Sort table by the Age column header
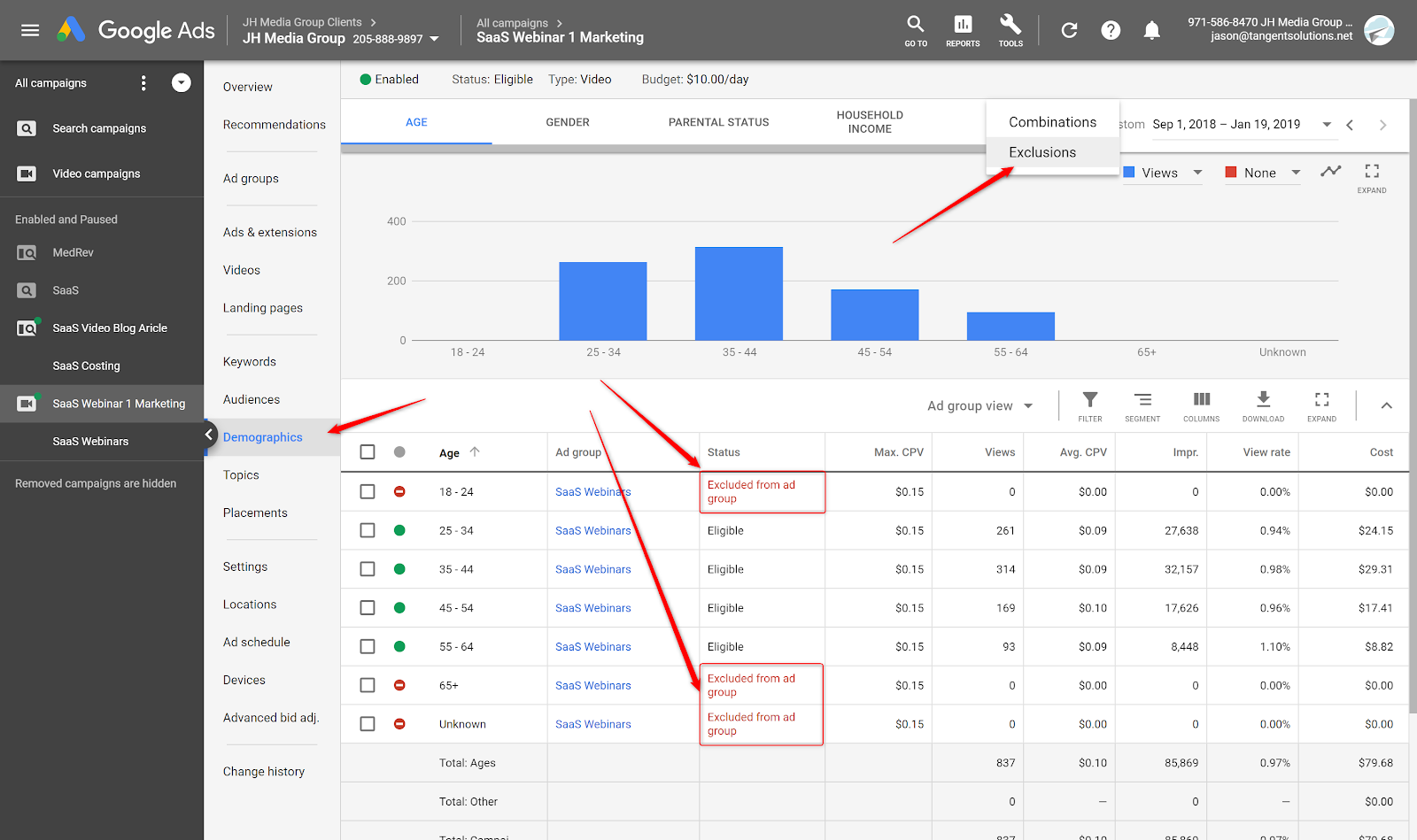The height and width of the screenshot is (840, 1417). click(450, 453)
